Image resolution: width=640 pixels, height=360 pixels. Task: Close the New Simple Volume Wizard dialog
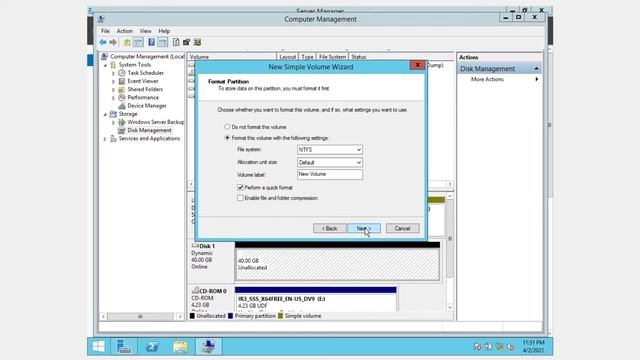click(x=418, y=65)
